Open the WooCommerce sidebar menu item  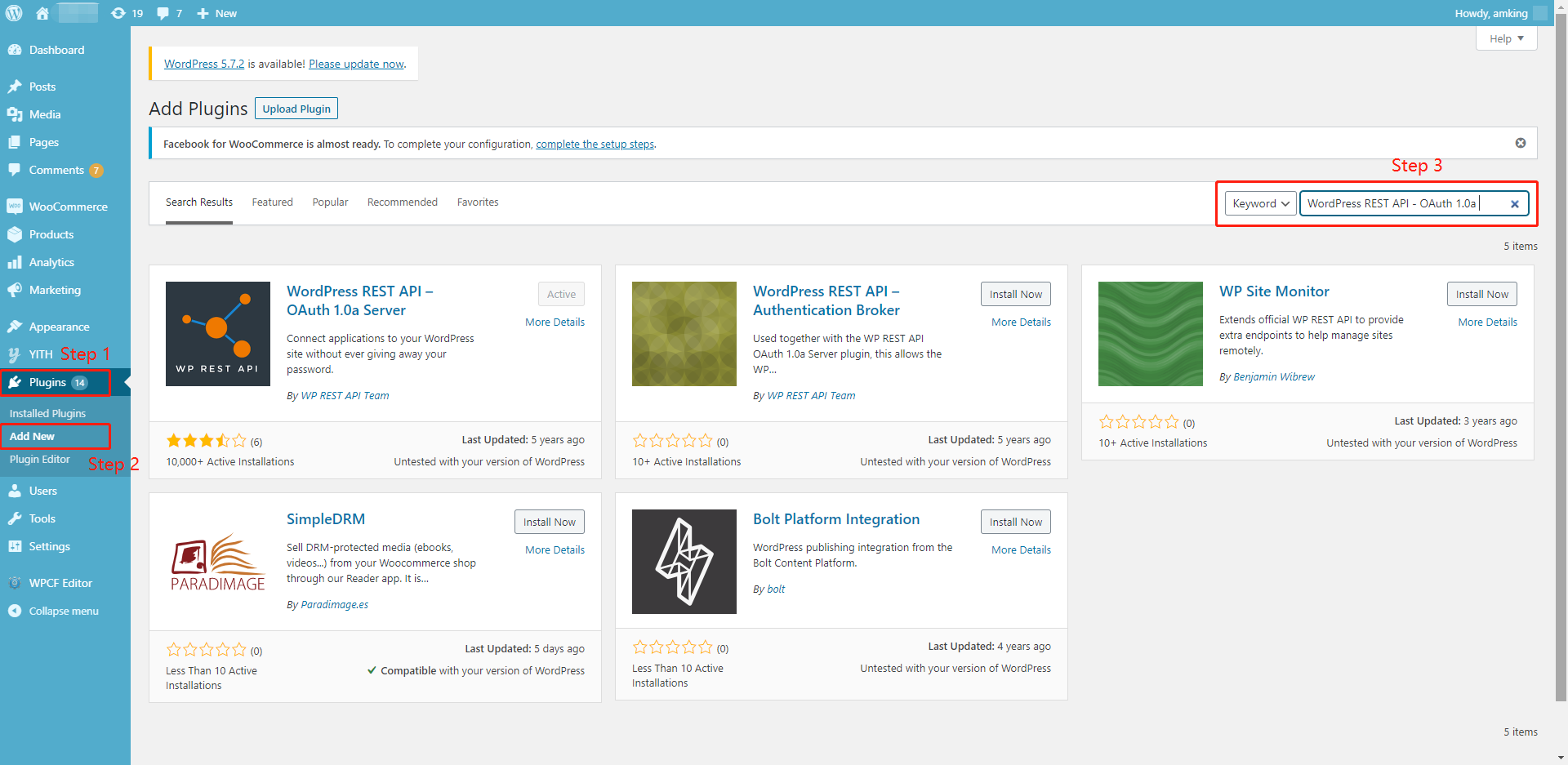[x=68, y=207]
